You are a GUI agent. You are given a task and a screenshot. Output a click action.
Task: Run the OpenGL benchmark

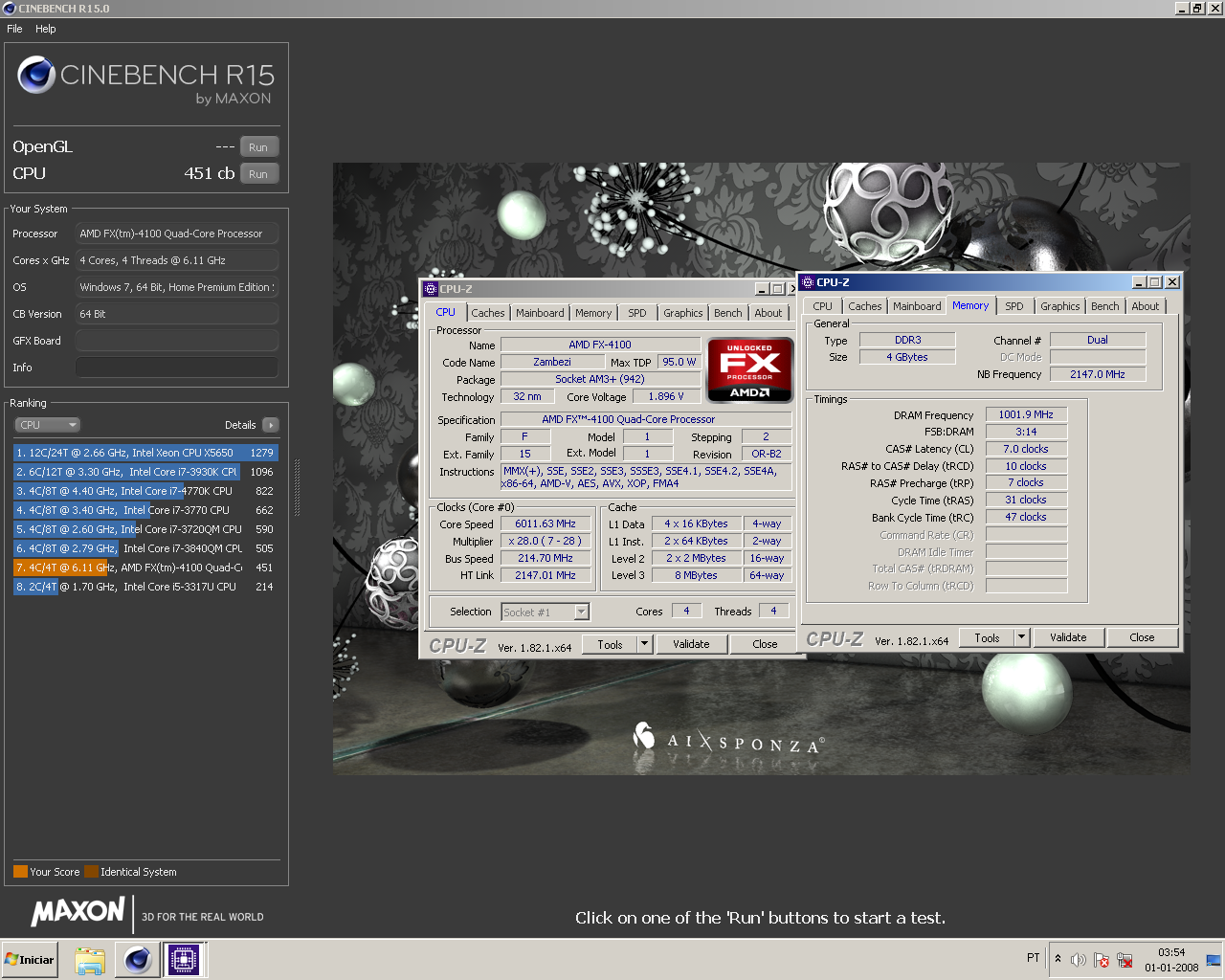coord(258,147)
